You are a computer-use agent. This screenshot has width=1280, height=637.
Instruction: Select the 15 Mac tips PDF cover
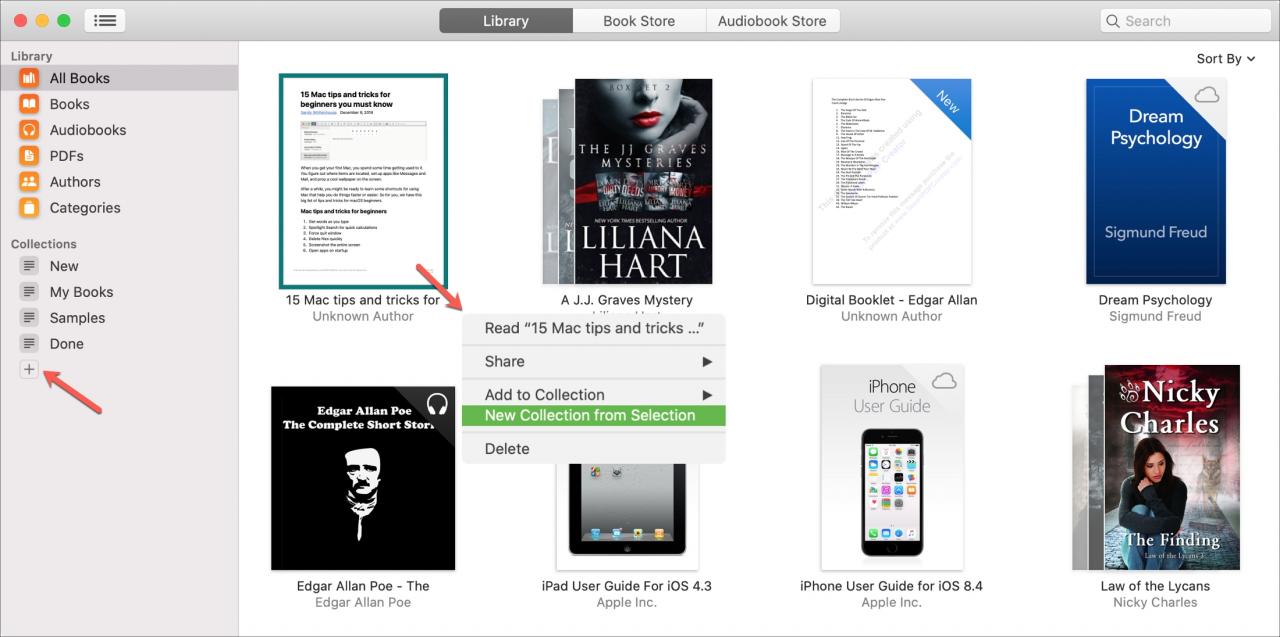pos(363,181)
